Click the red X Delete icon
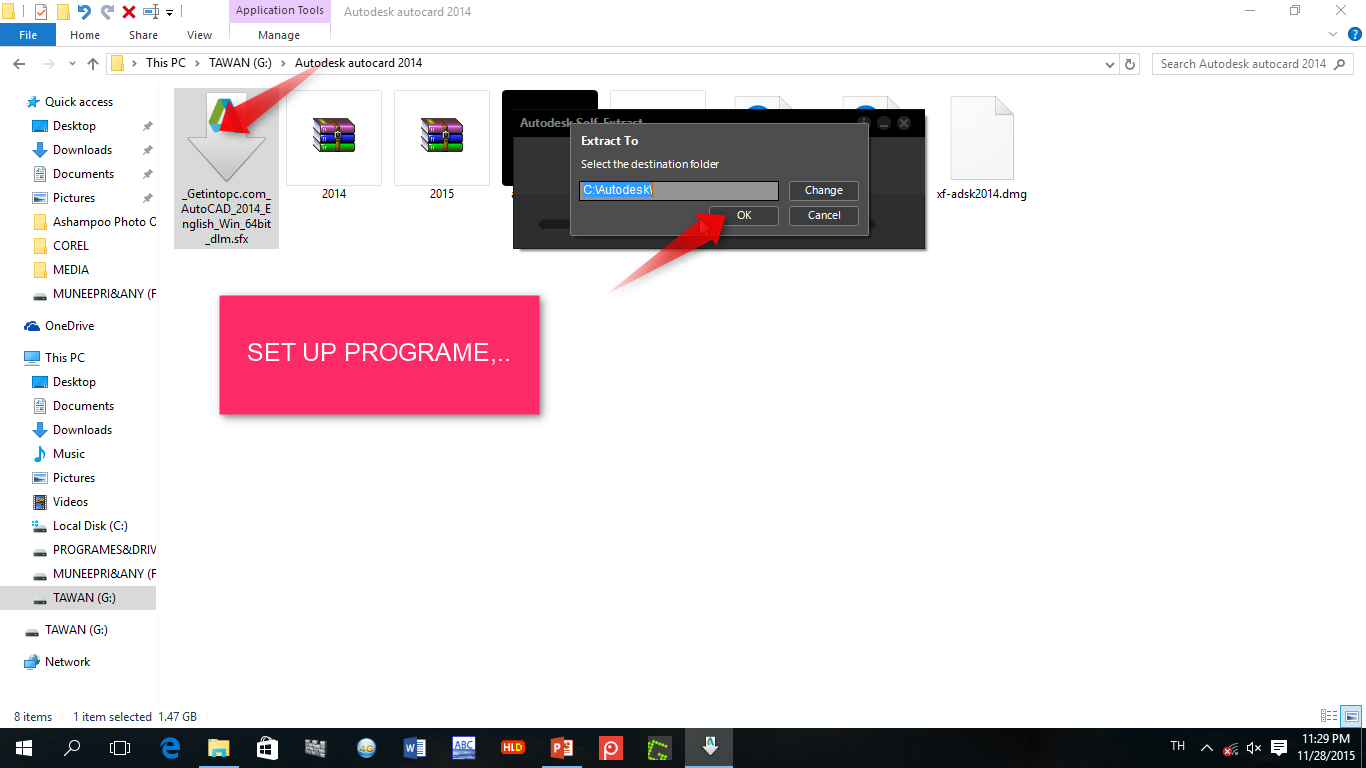This screenshot has width=1366, height=768. click(x=129, y=12)
